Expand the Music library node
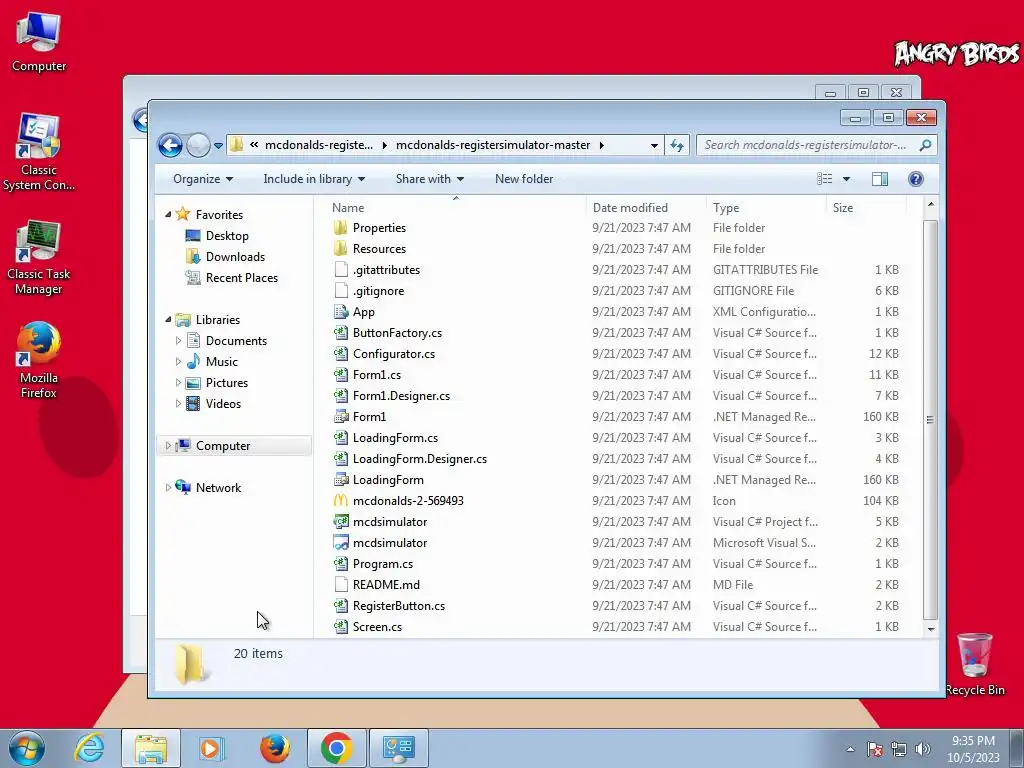 178,361
